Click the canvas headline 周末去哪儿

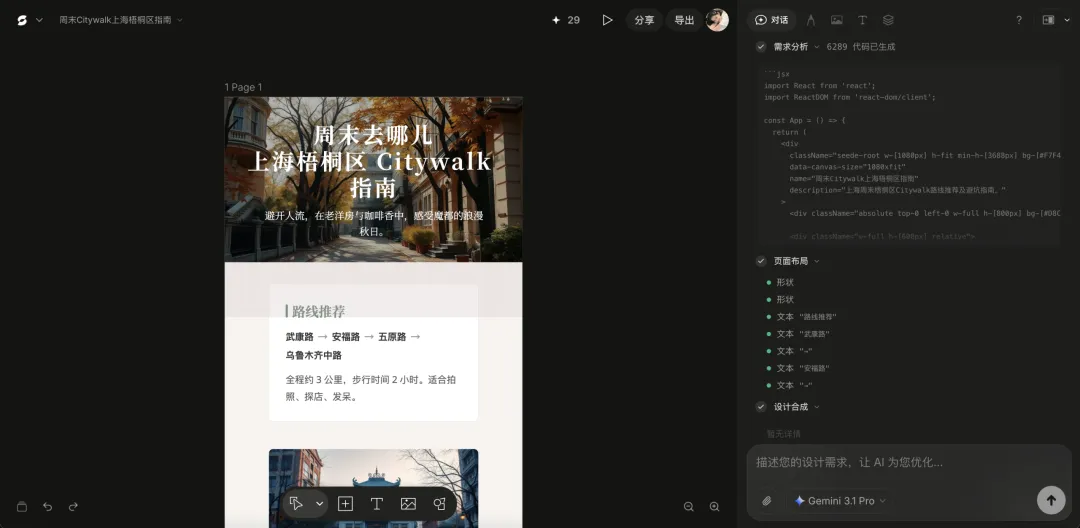click(x=373, y=135)
